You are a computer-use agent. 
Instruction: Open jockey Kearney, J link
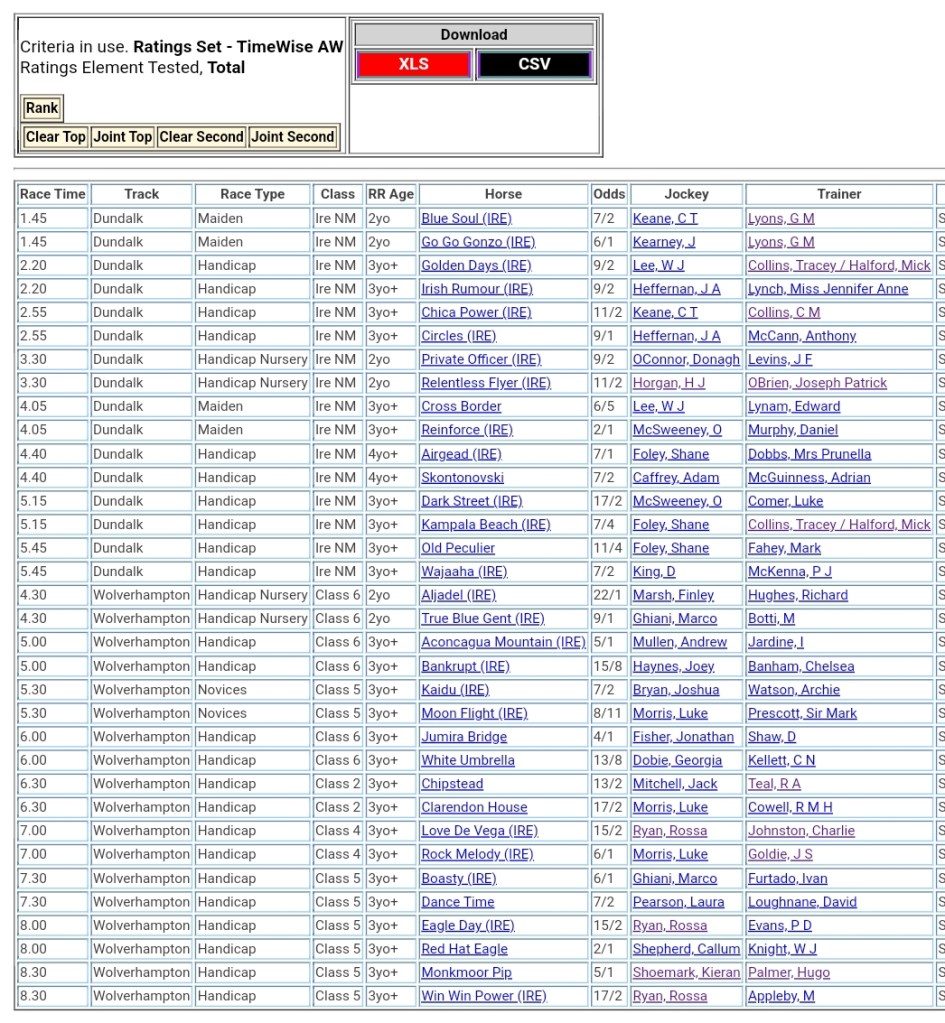click(x=663, y=242)
